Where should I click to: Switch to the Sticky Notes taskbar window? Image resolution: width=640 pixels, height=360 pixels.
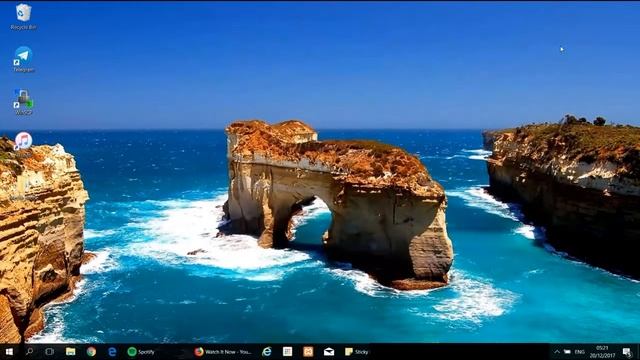tap(357, 351)
